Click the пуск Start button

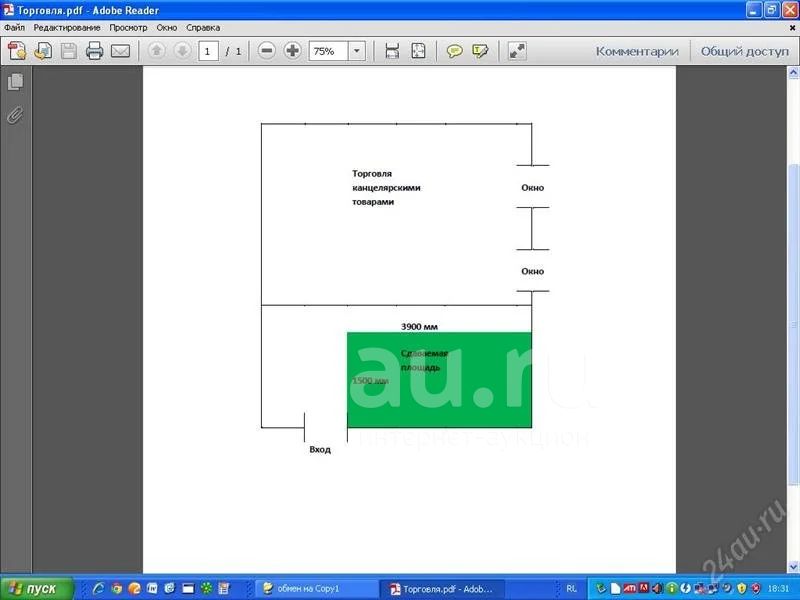(x=36, y=588)
